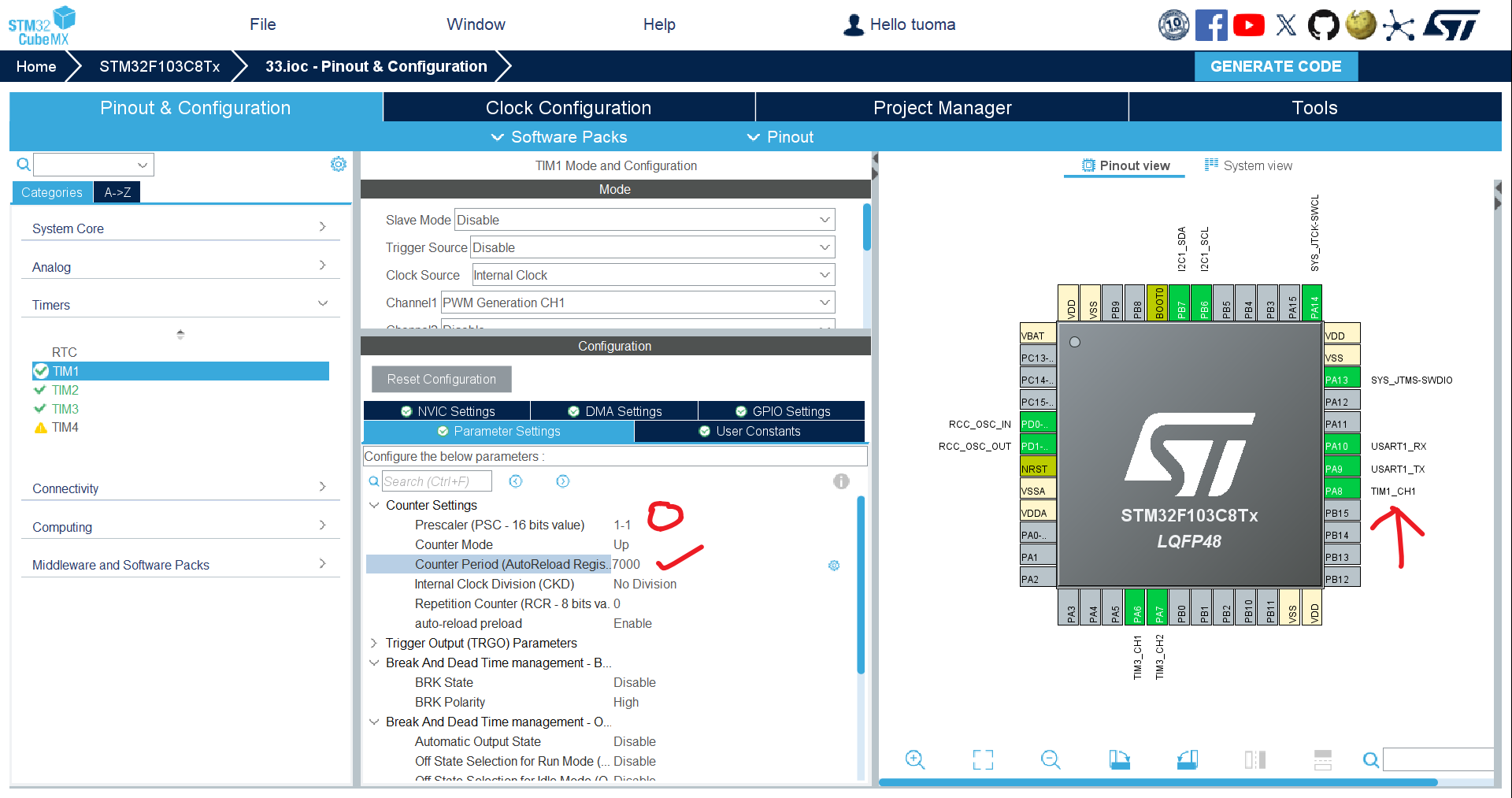Open the Pinout dropdown menu
The width and height of the screenshot is (1512, 798).
(780, 137)
